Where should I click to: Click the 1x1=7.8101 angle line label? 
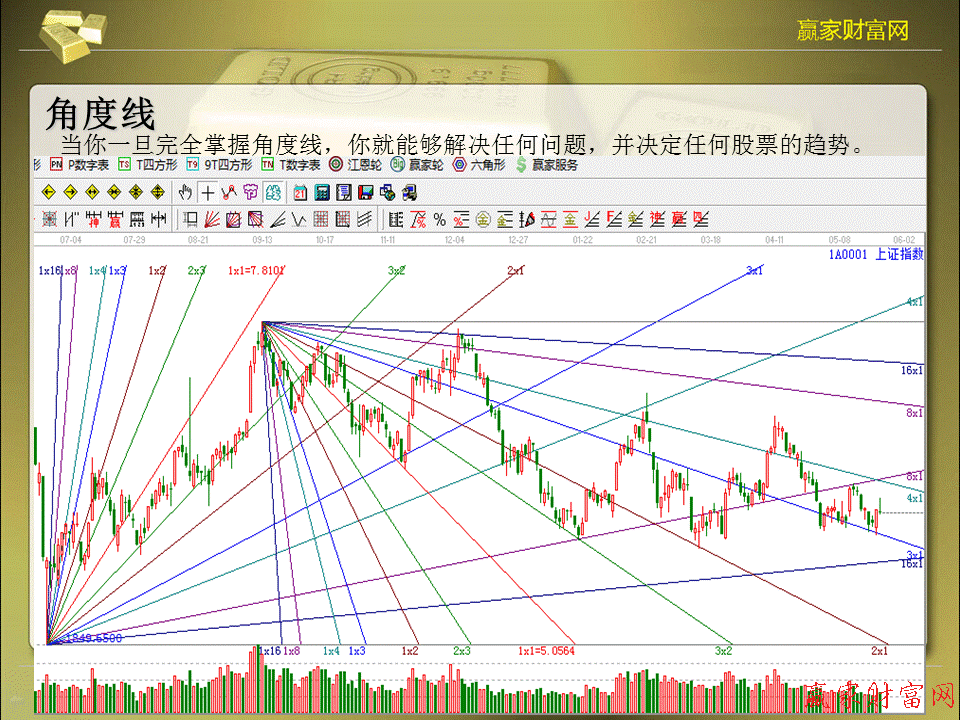(x=256, y=270)
